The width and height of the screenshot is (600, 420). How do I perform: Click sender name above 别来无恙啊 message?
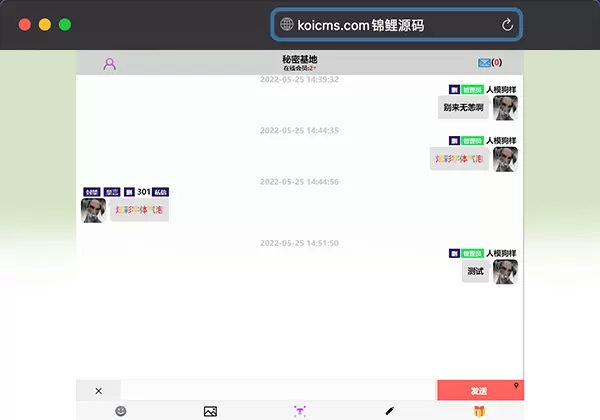tap(501, 90)
